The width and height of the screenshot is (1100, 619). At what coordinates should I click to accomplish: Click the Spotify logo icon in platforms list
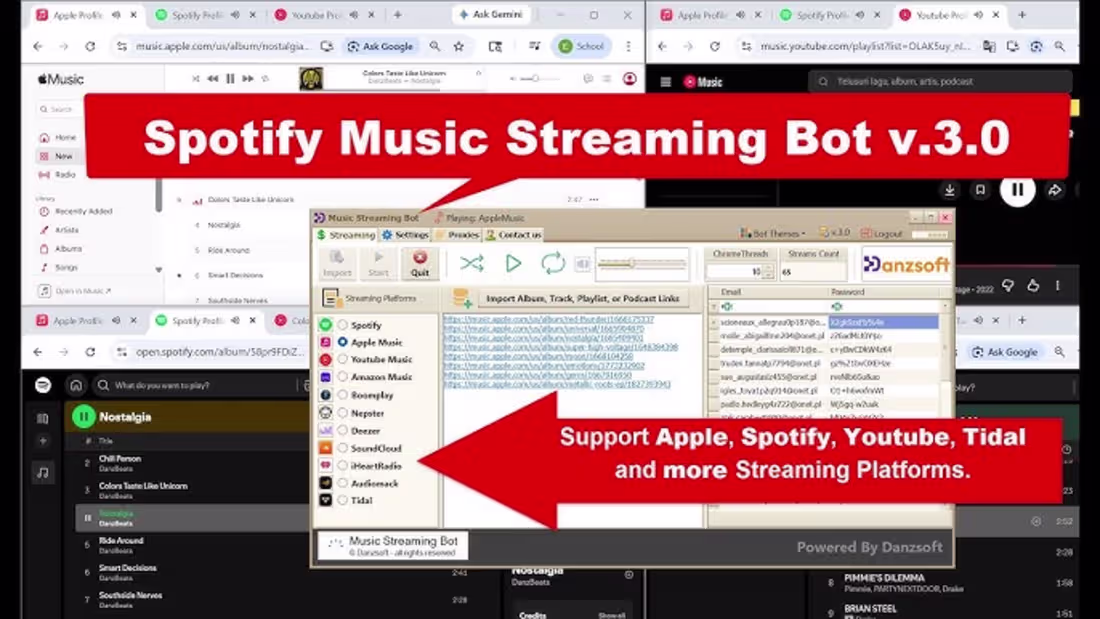tap(326, 325)
